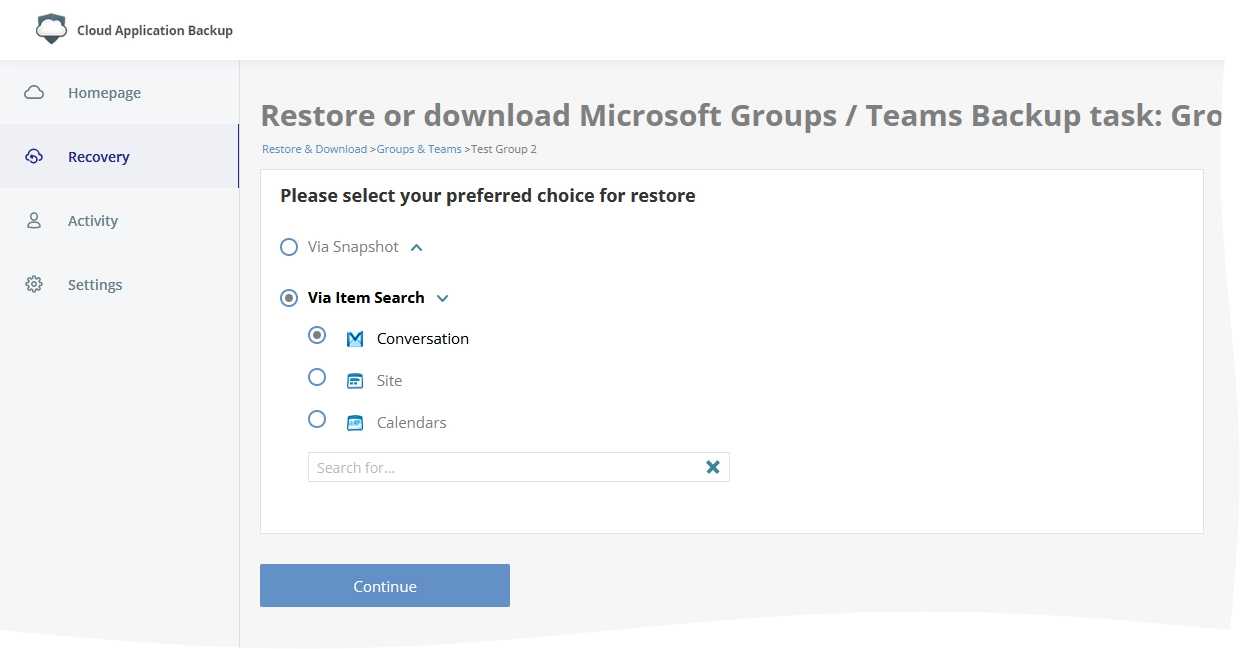Click the Continue button

385,586
